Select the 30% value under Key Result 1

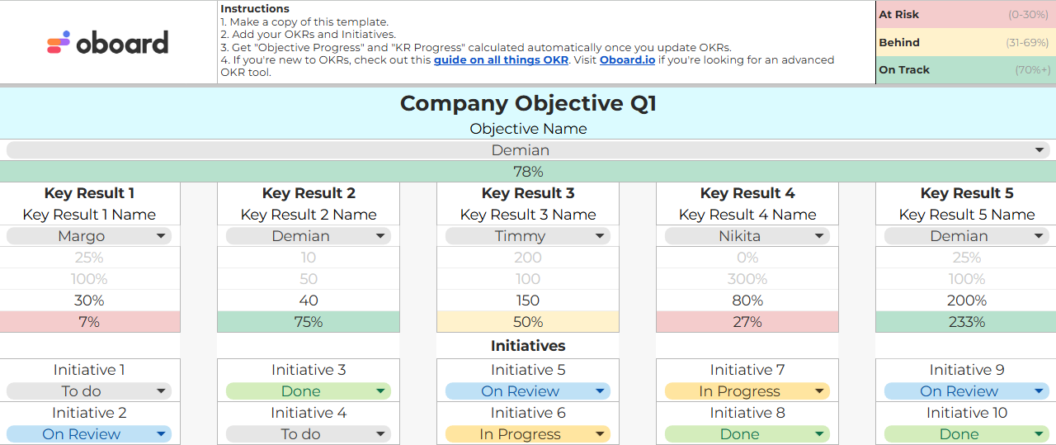[x=90, y=300]
